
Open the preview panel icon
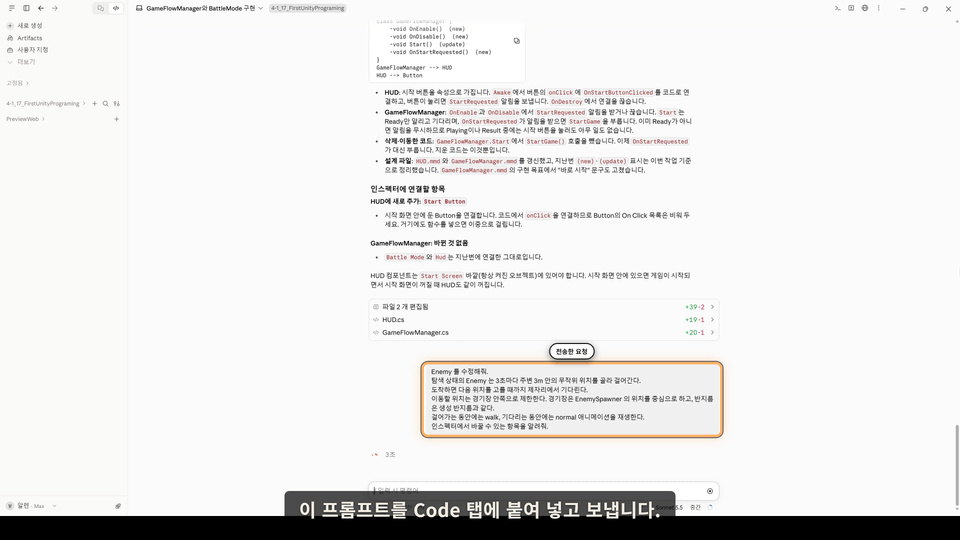pos(851,8)
